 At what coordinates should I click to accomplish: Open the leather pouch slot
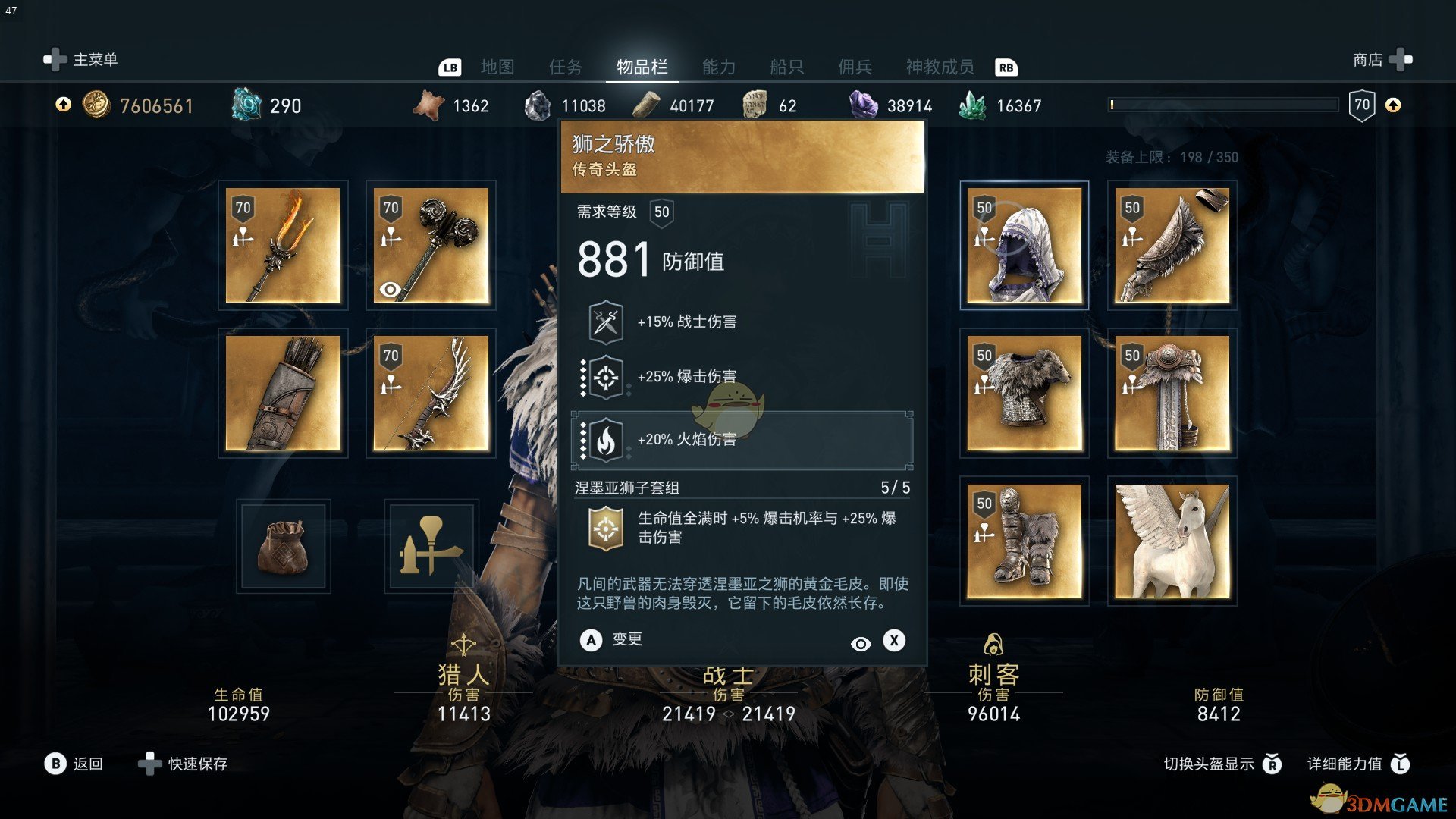point(283,546)
